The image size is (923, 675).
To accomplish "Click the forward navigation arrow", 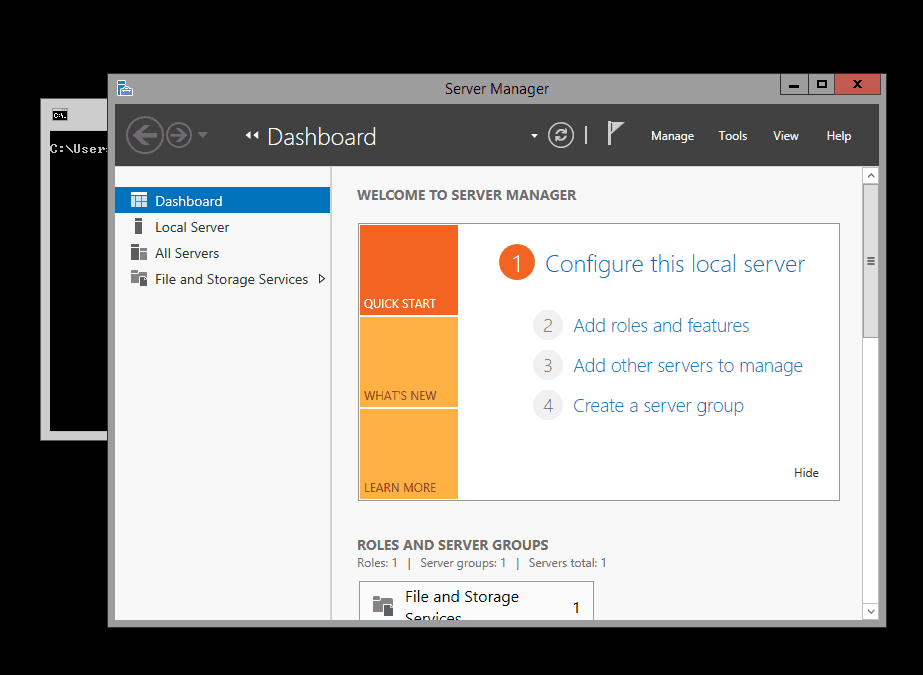I will tap(179, 135).
